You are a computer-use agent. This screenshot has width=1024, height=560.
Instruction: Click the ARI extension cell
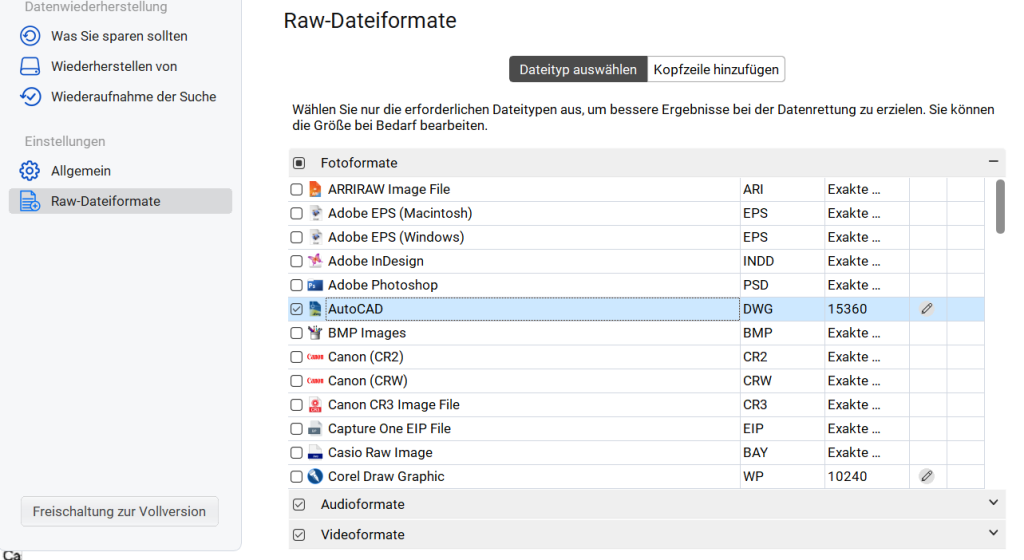point(782,189)
